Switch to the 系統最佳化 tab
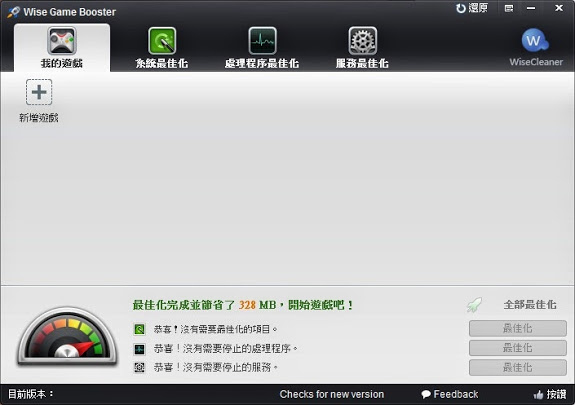 coord(162,48)
